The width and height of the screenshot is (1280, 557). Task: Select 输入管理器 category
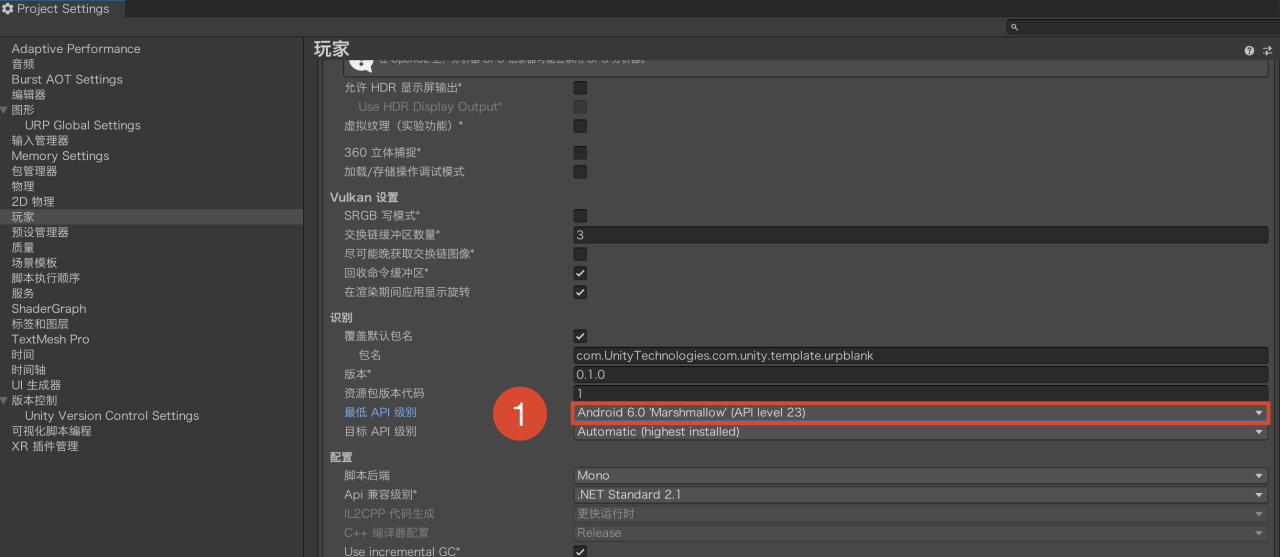point(40,141)
